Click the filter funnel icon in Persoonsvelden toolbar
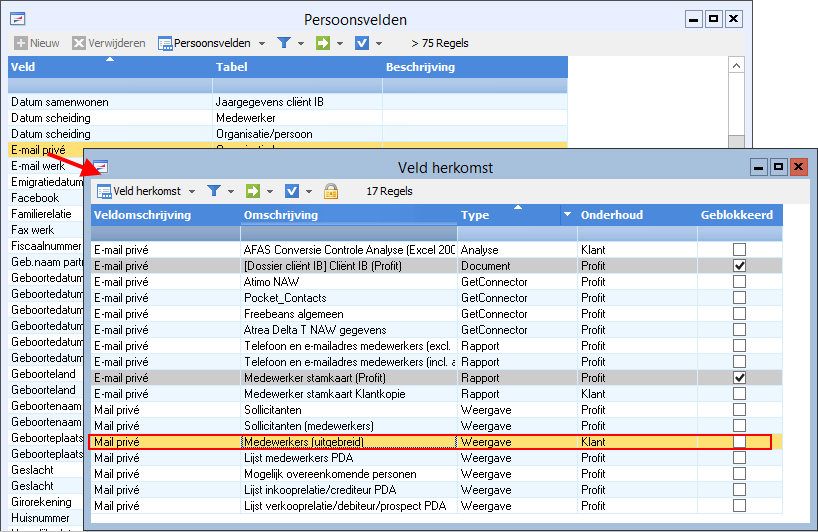This screenshot has height=532, width=818. click(x=284, y=43)
